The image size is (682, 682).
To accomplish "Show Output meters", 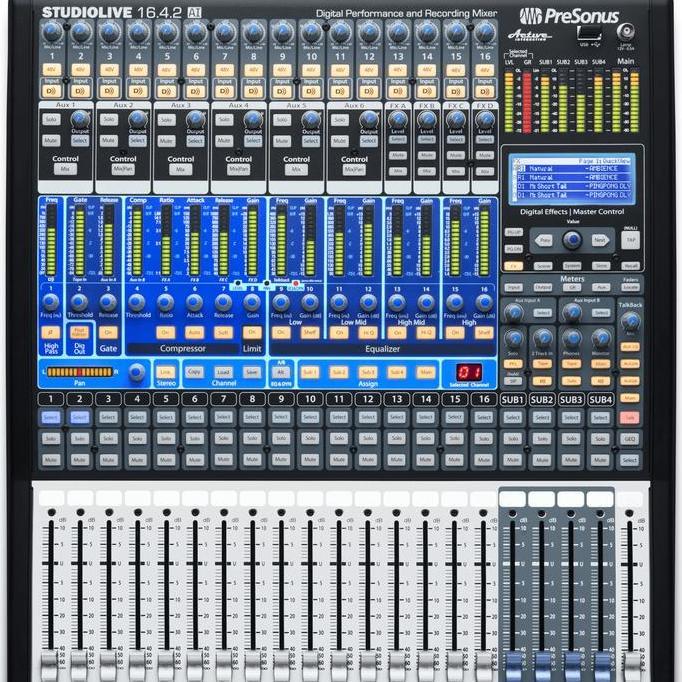I will pos(543,288).
